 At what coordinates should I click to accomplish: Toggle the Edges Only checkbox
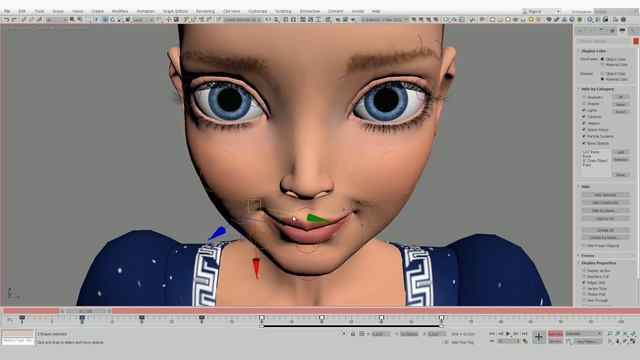pyautogui.click(x=584, y=282)
